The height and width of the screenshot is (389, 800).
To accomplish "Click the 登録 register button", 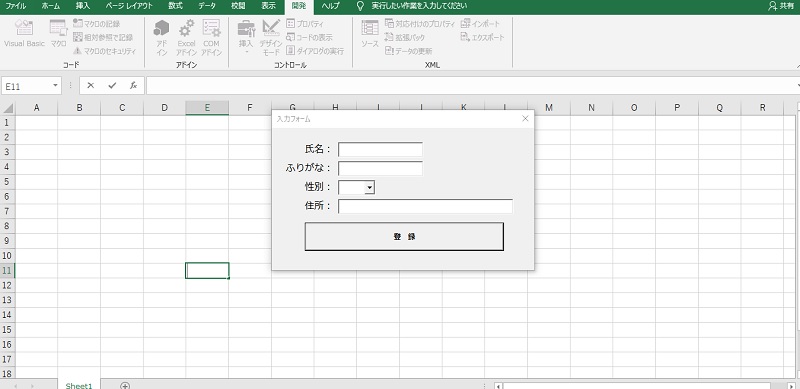I will [404, 236].
